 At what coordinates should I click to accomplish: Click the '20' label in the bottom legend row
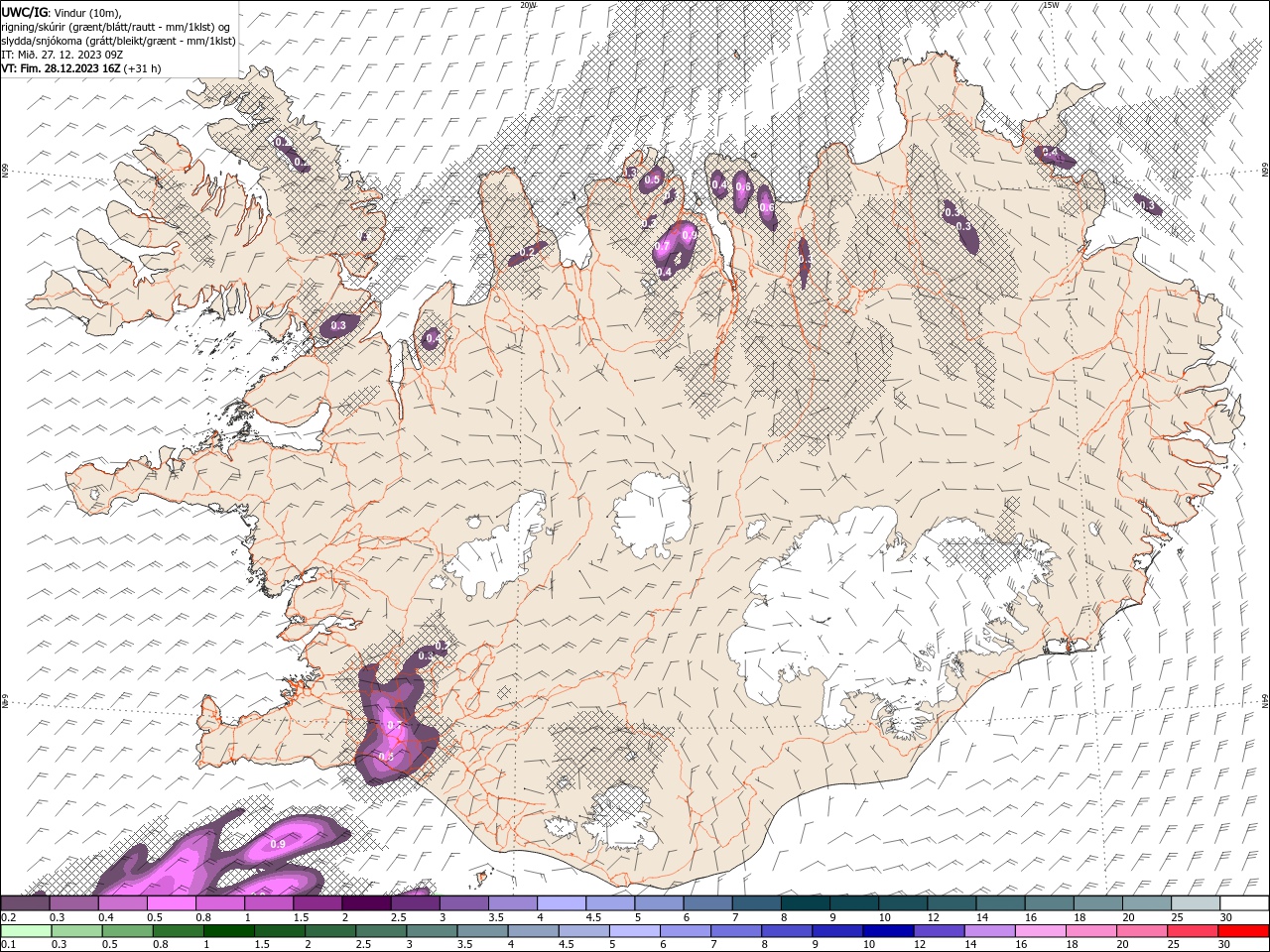pos(1122,944)
